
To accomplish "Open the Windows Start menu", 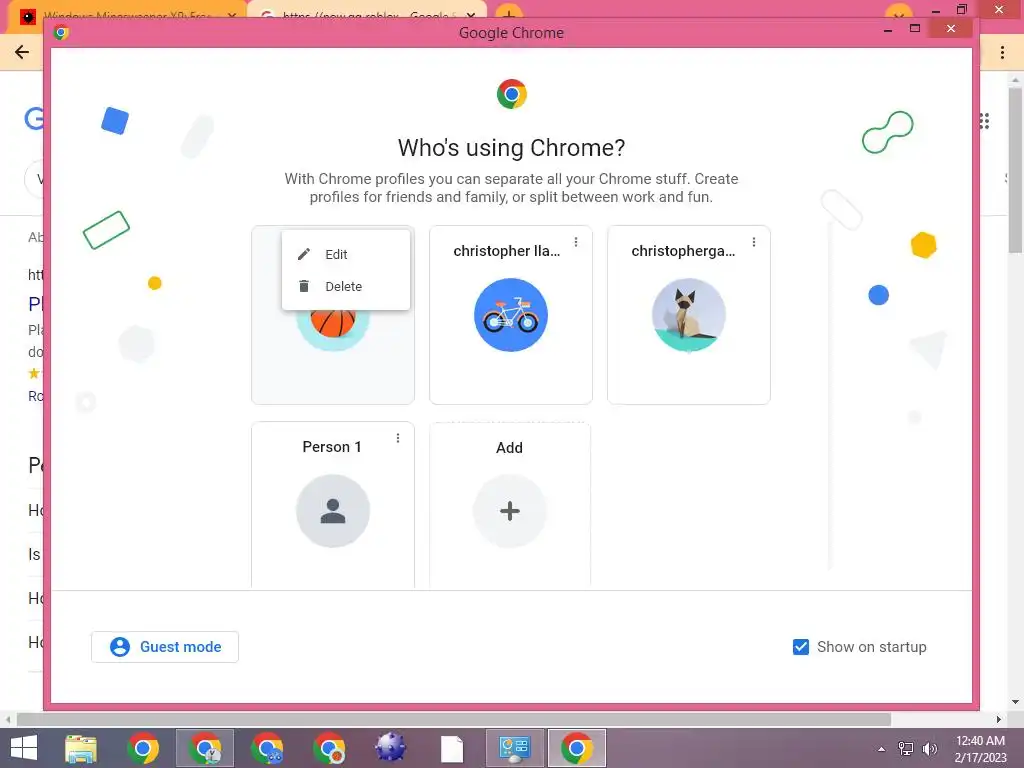I will (24, 748).
